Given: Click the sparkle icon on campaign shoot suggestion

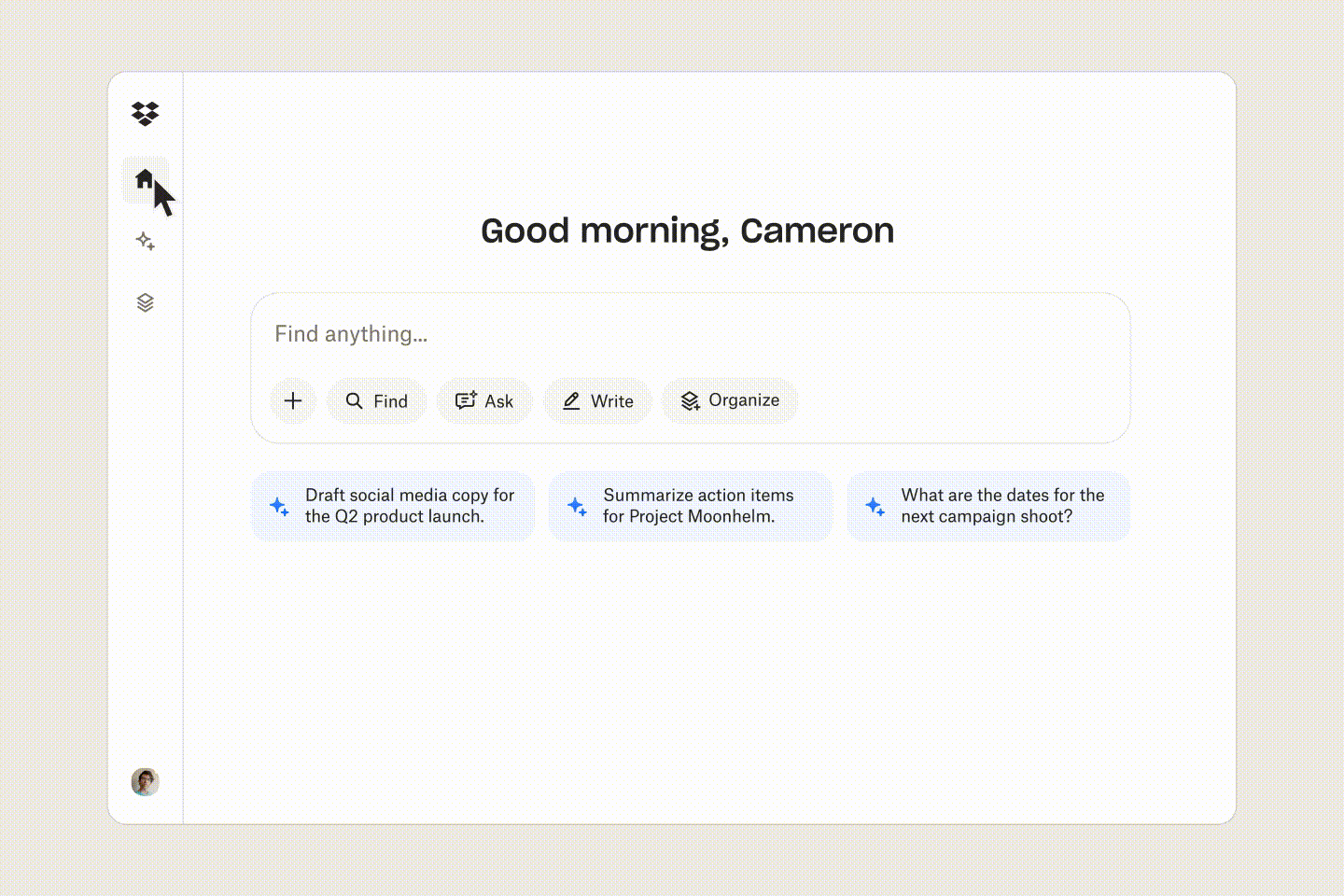Looking at the screenshot, I should tap(875, 506).
